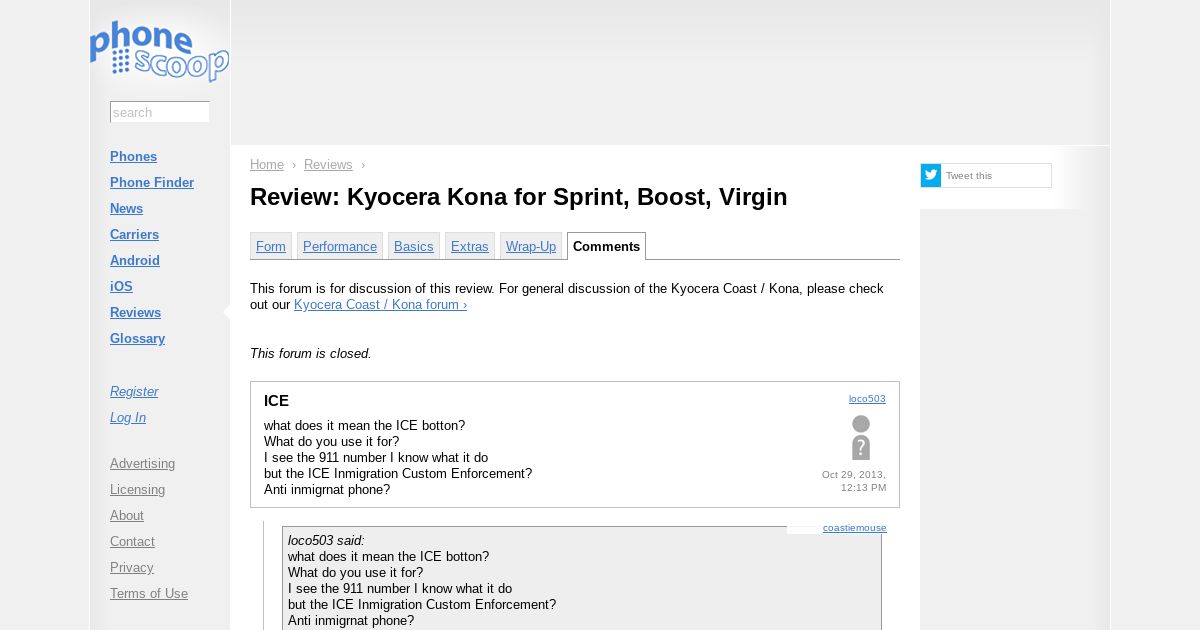The height and width of the screenshot is (630, 1200).
Task: Go to the News section
Action: (126, 208)
